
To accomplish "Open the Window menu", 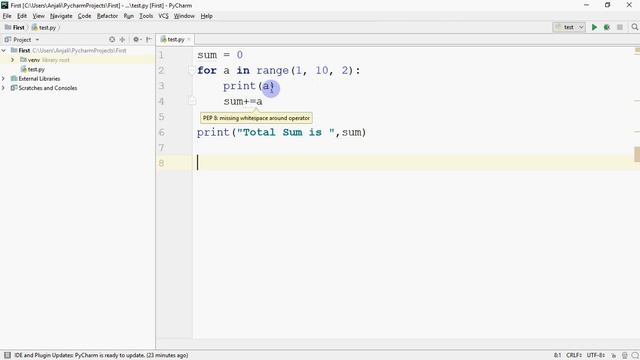I will point(184,16).
